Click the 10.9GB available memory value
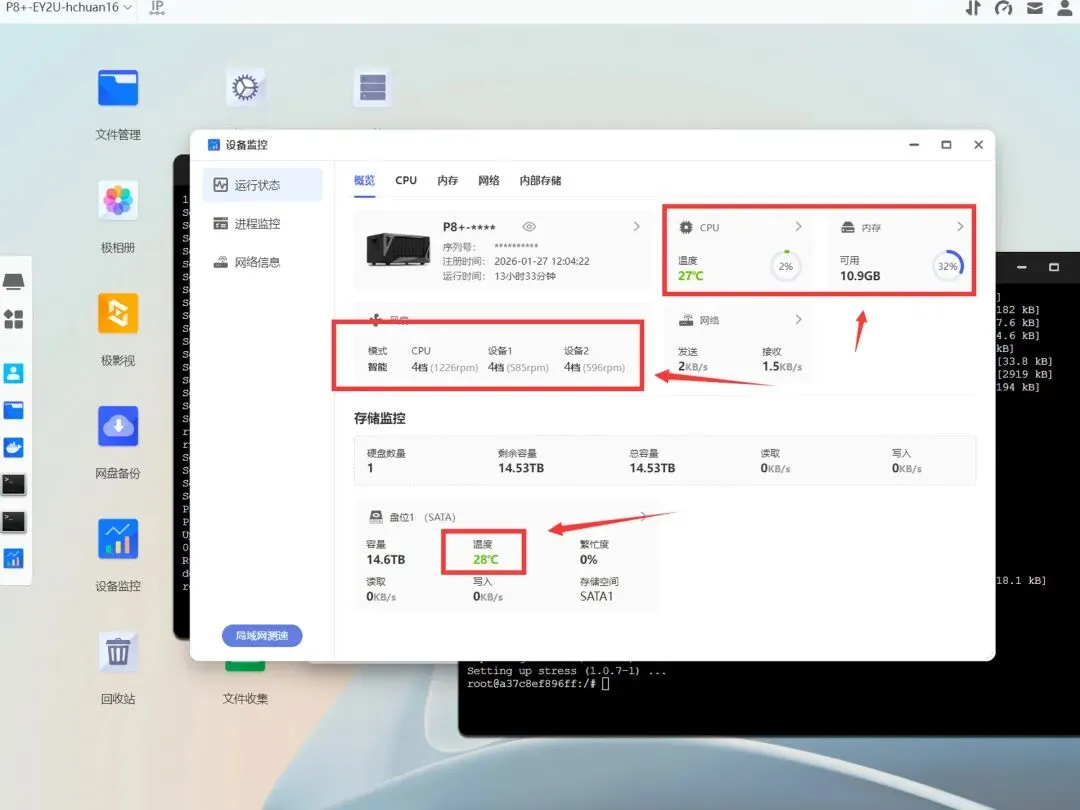The image size is (1080, 810). point(860,276)
